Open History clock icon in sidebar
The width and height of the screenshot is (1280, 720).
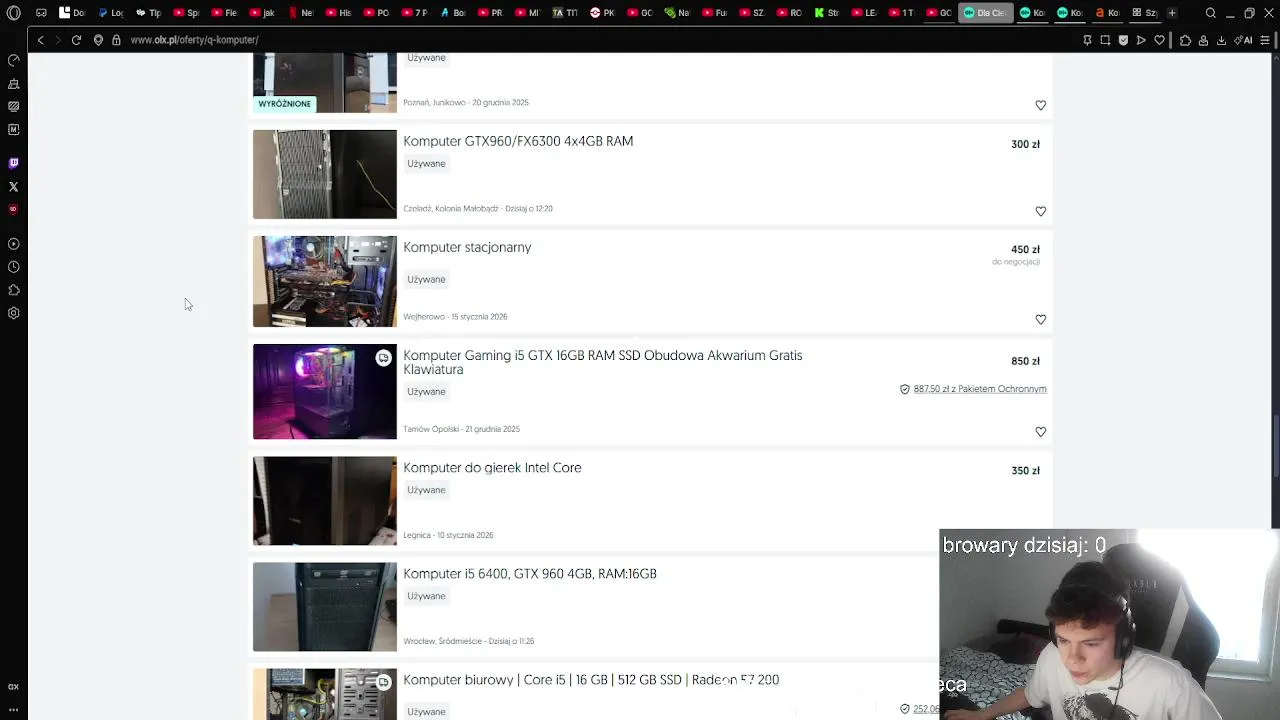click(13, 267)
